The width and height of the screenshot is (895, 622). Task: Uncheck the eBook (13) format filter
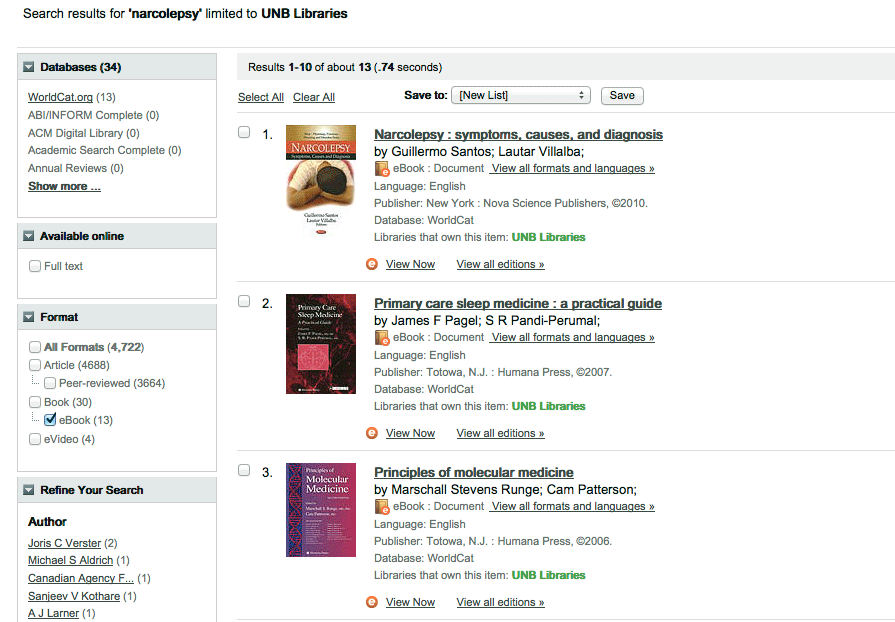pyautogui.click(x=50, y=420)
